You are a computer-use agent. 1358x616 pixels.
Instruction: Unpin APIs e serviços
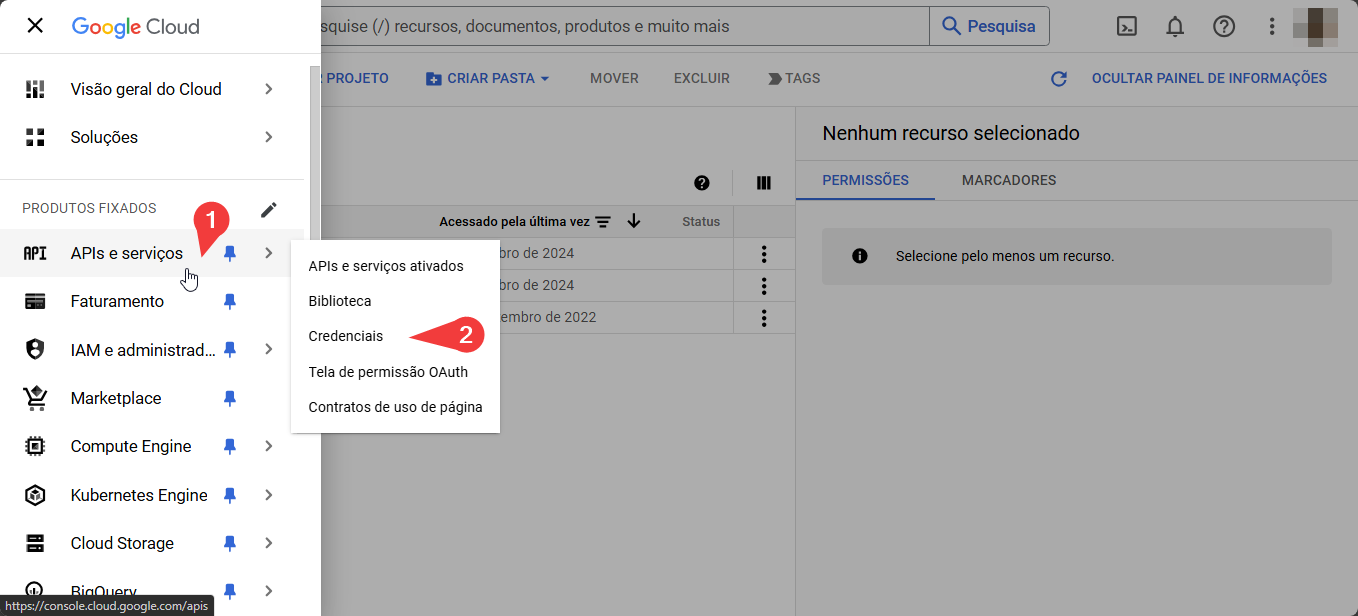230,253
